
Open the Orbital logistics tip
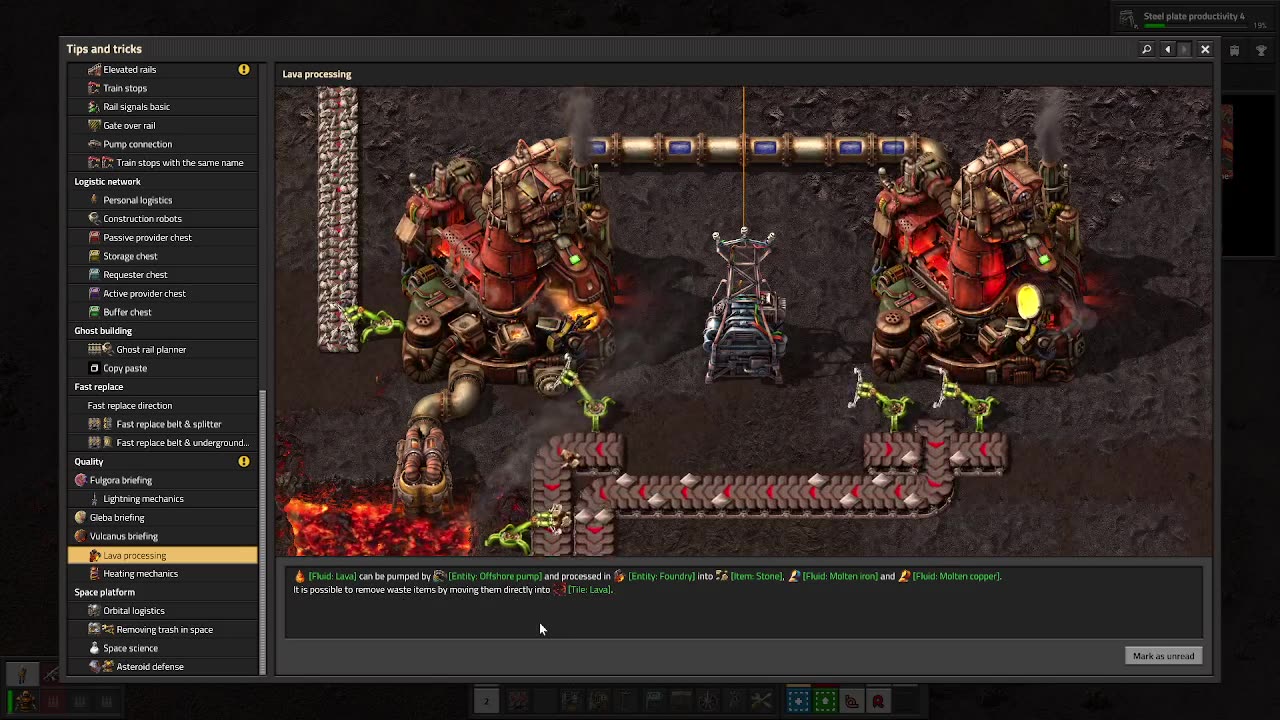(162, 611)
